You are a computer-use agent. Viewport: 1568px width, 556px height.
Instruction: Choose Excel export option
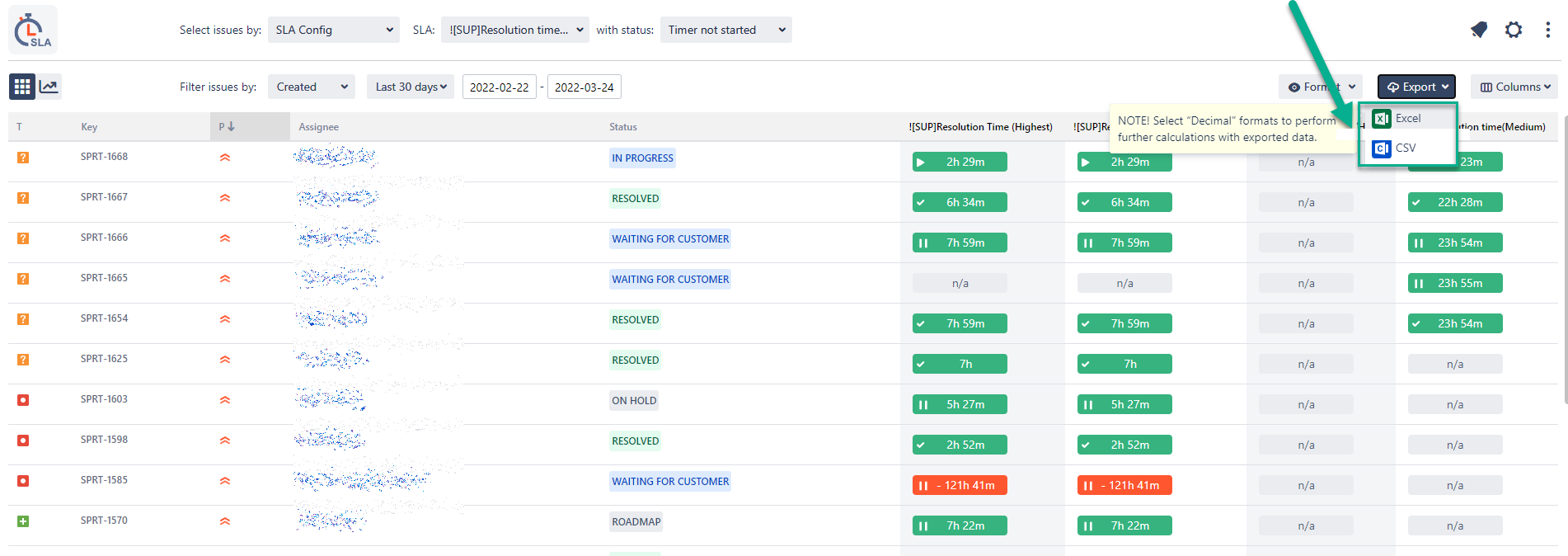pyautogui.click(x=1408, y=118)
